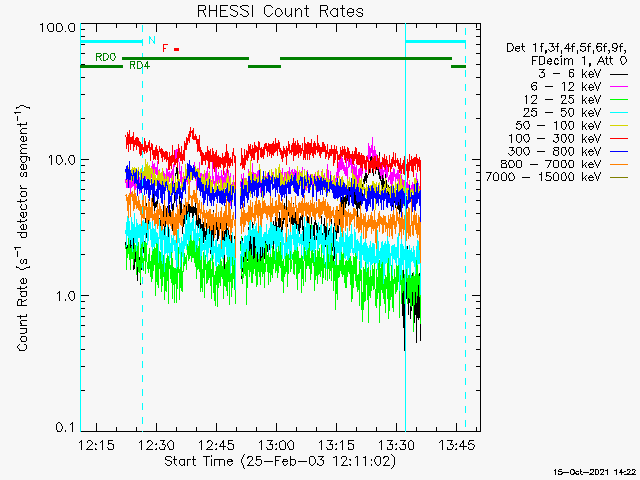Click black line swatch for 3 - 6 keV

point(619,74)
